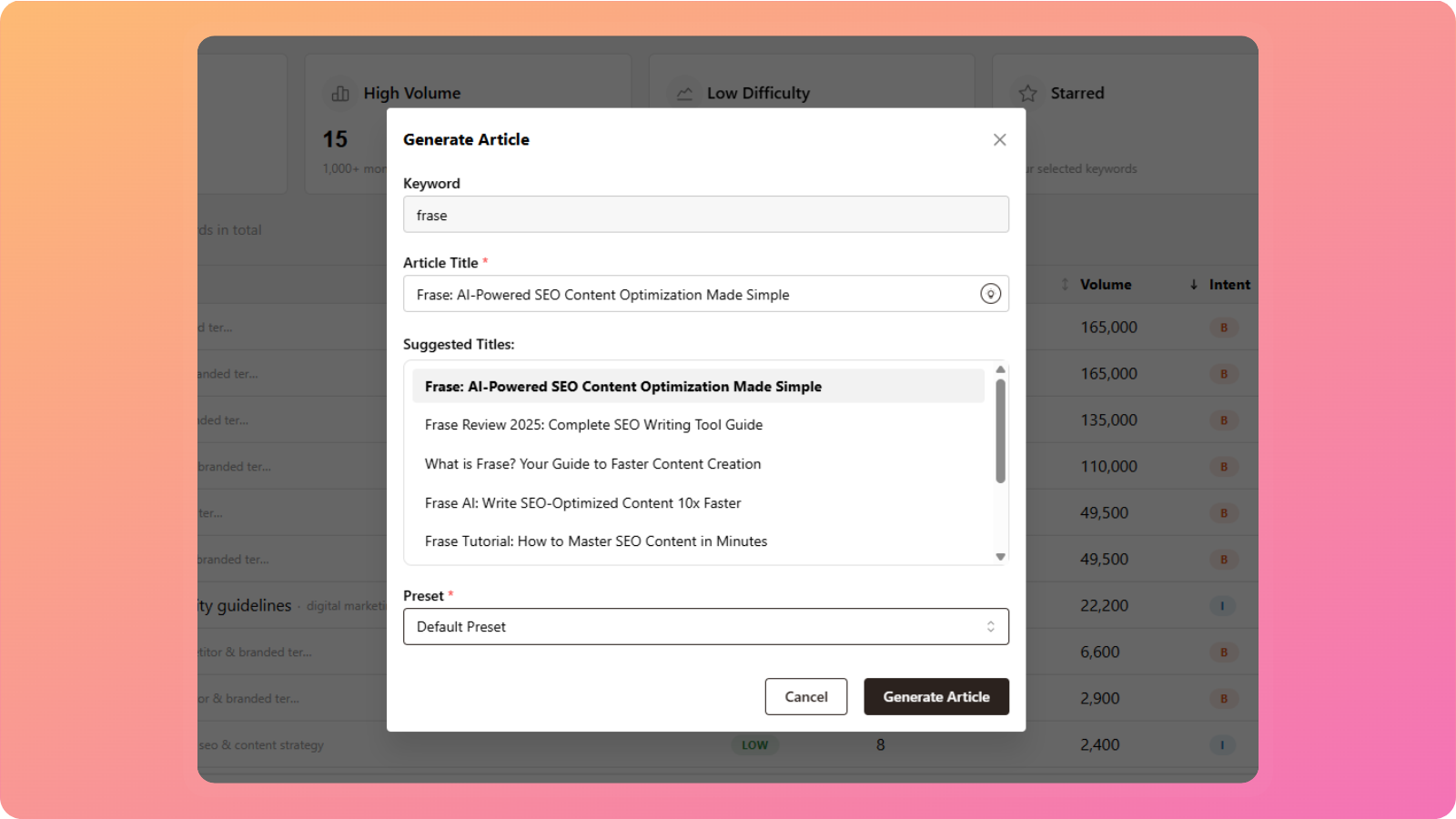Click the Suggested Titles scrollbar thumb

point(1000,430)
